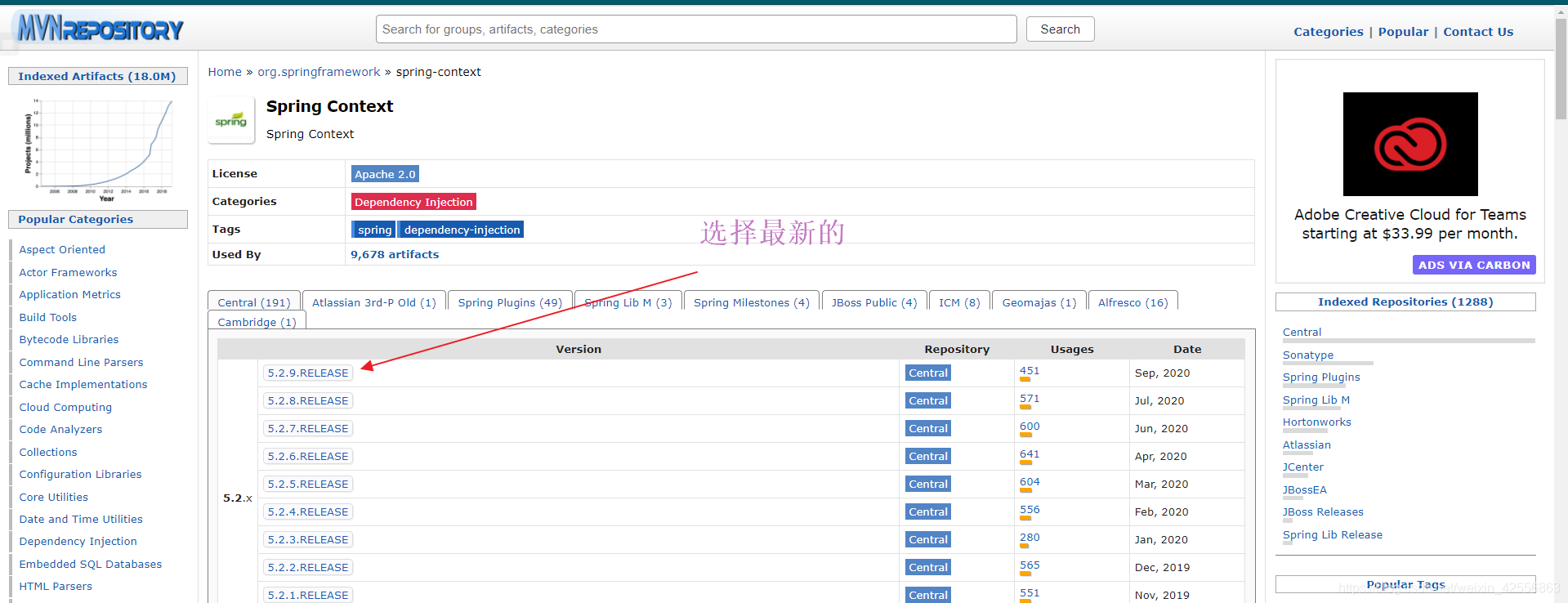
Task: Open version 5.2.3.RELEASE
Action: pyautogui.click(x=308, y=540)
